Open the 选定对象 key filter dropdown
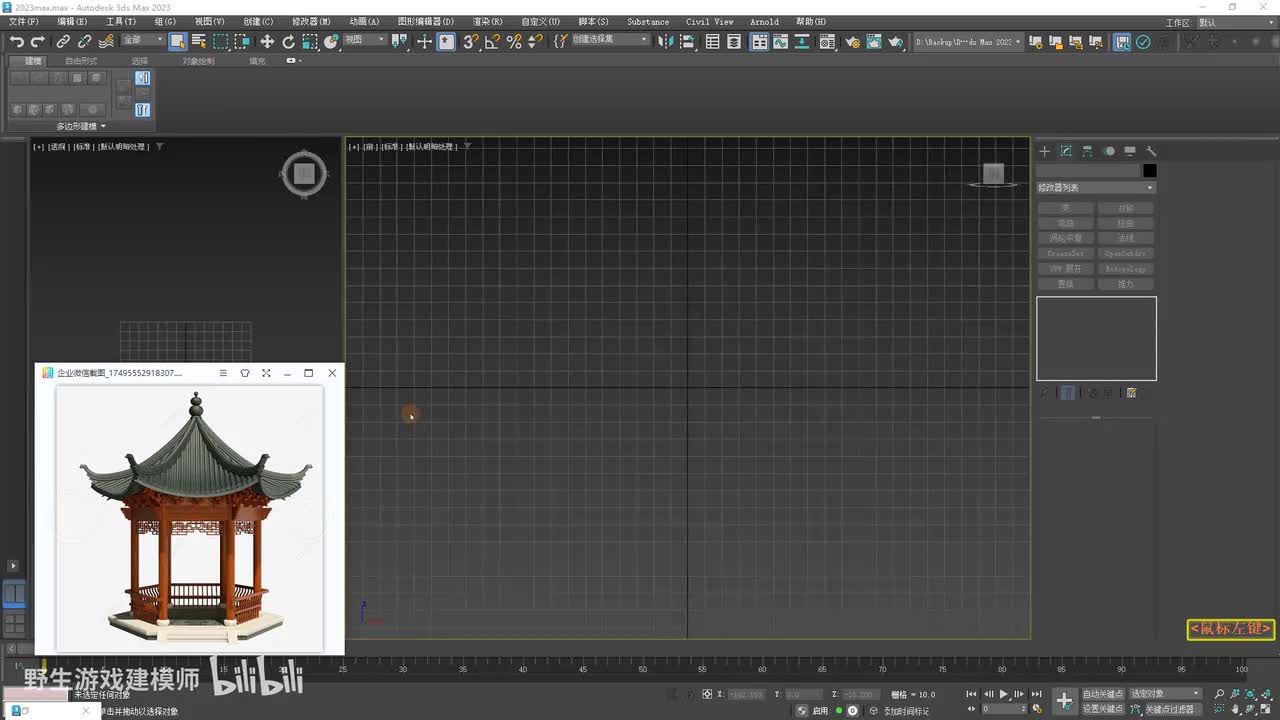The height and width of the screenshot is (720, 1280). (1165, 694)
